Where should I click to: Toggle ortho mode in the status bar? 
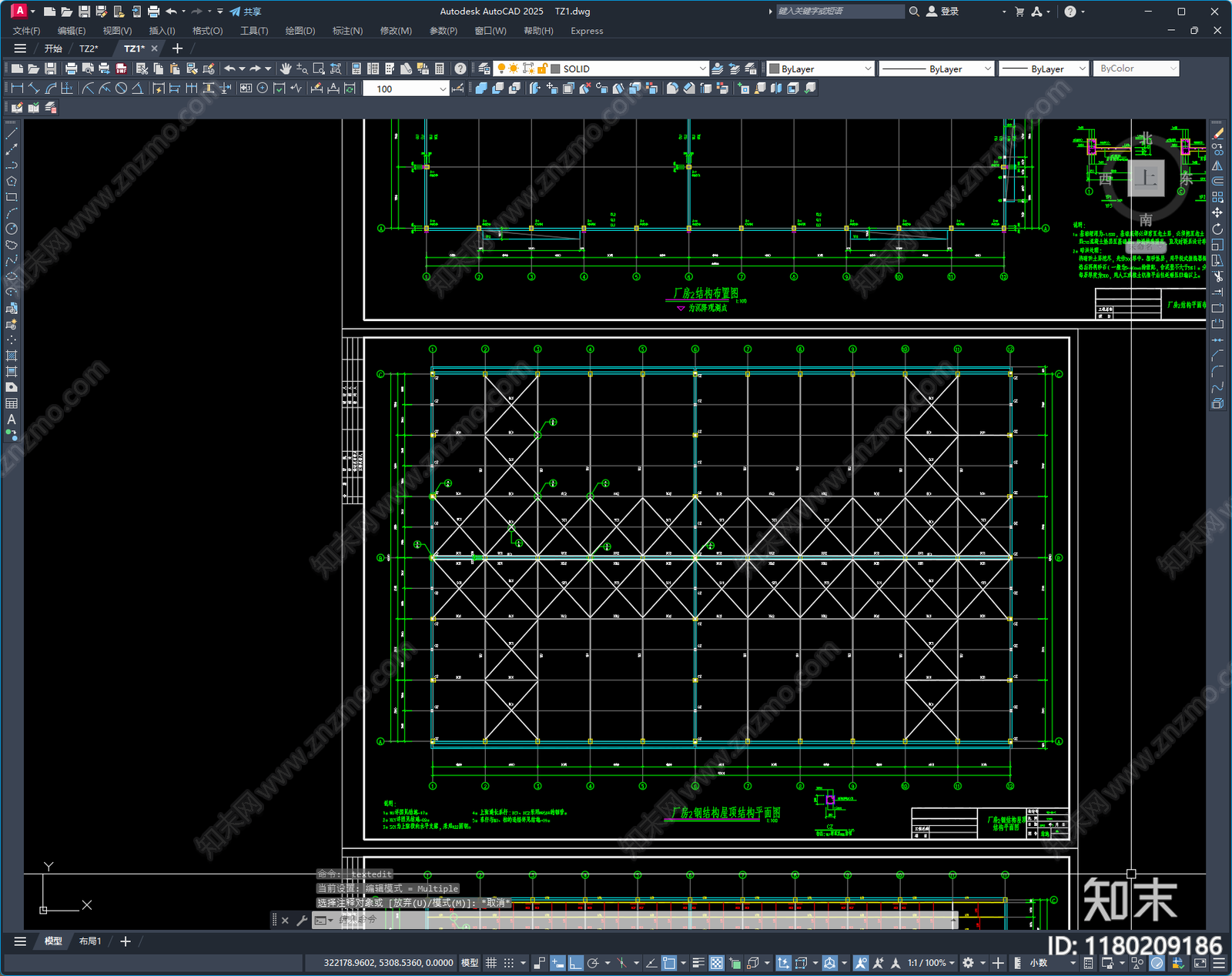(575, 963)
